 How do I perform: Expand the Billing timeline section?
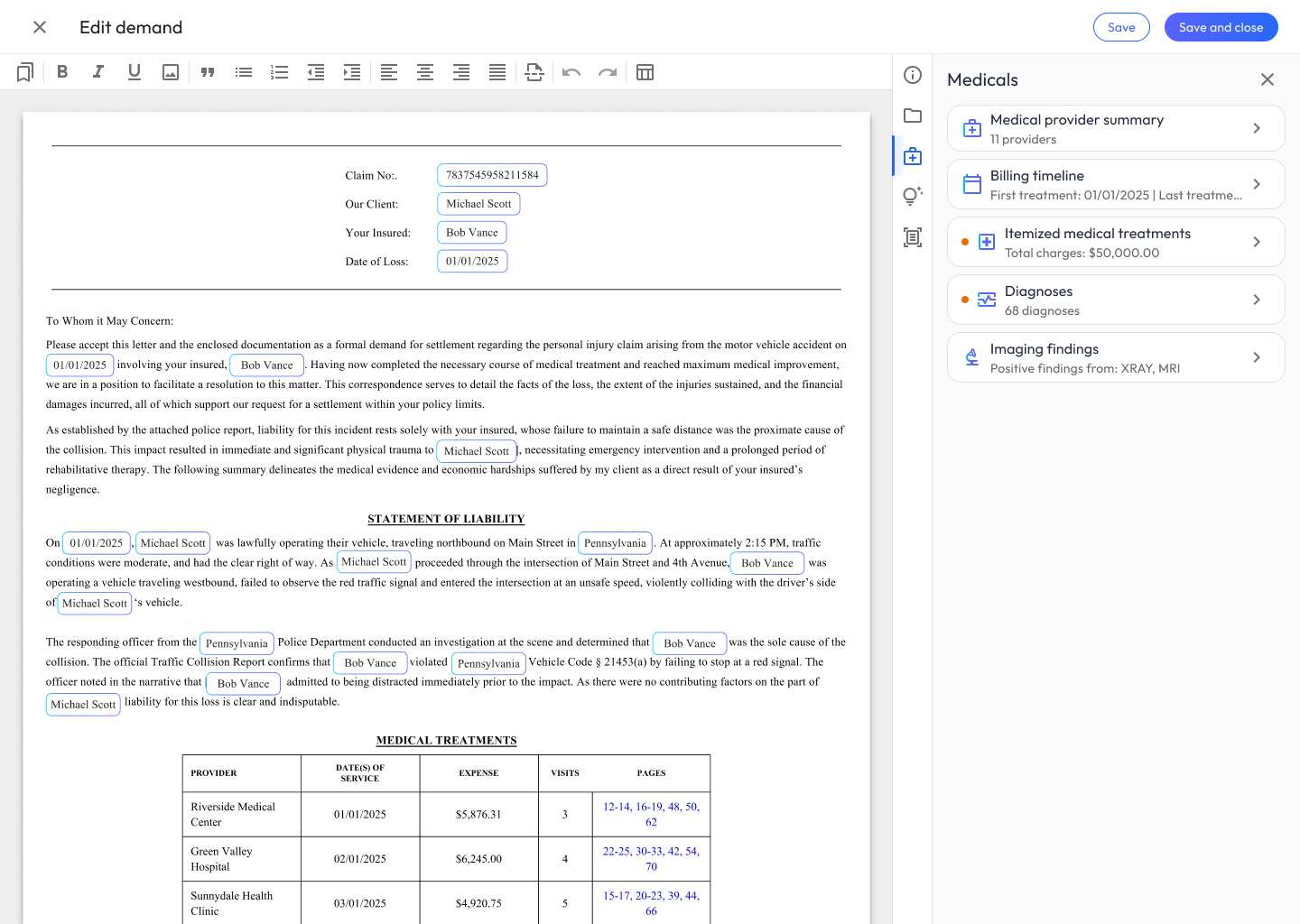pos(1116,184)
